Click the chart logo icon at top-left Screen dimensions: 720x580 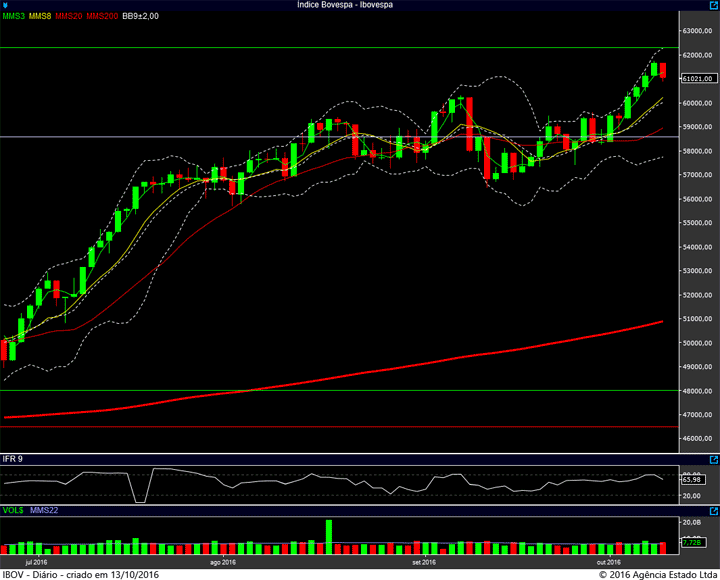pos(5,5)
